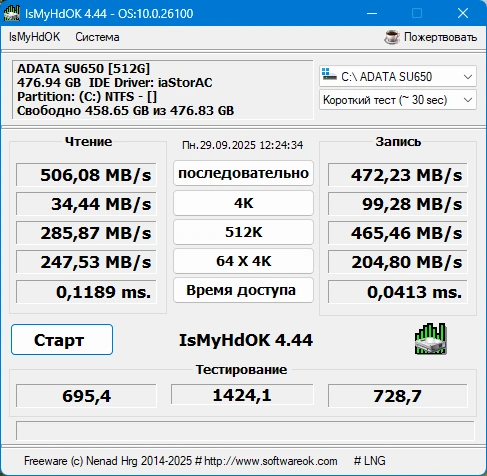Click the Свободно 458.65 GB free space line
The height and width of the screenshot is (476, 487).
click(125, 110)
